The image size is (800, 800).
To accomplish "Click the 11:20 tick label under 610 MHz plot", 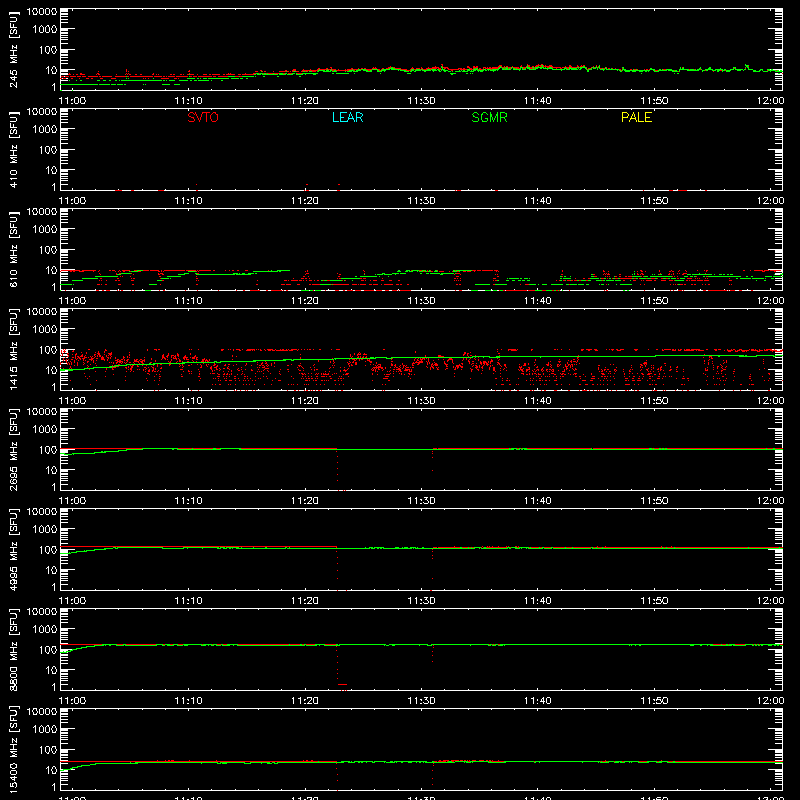I will (x=305, y=301).
